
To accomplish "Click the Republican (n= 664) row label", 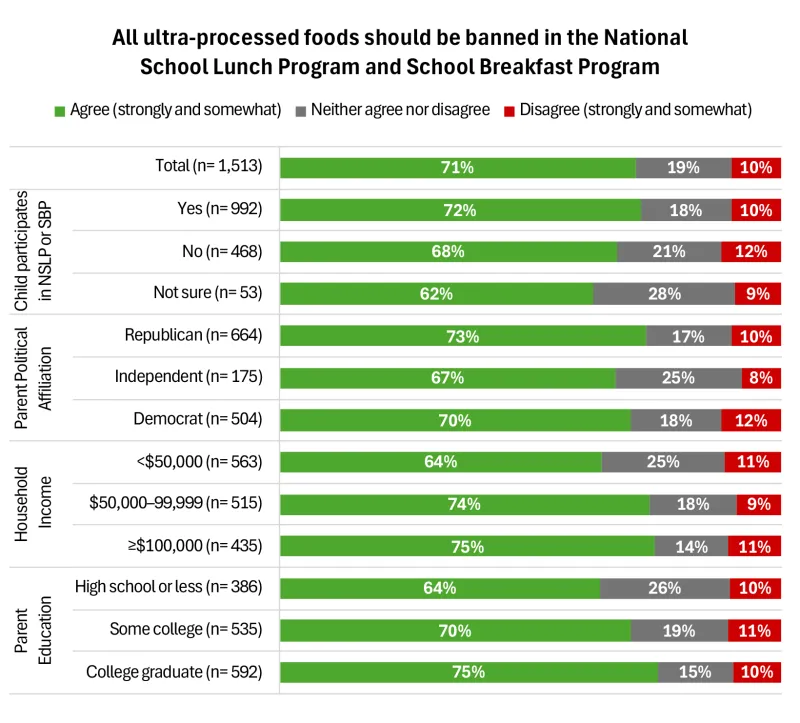I will 193,336.
